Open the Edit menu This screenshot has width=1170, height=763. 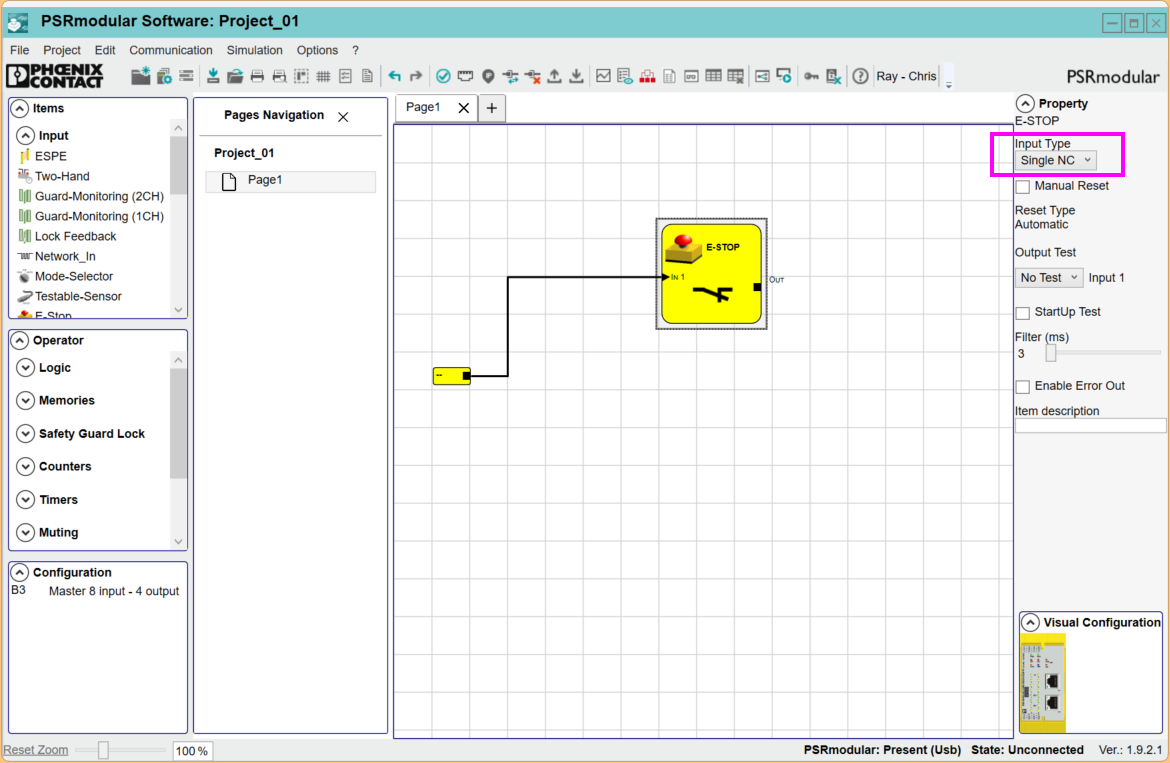pyautogui.click(x=104, y=50)
